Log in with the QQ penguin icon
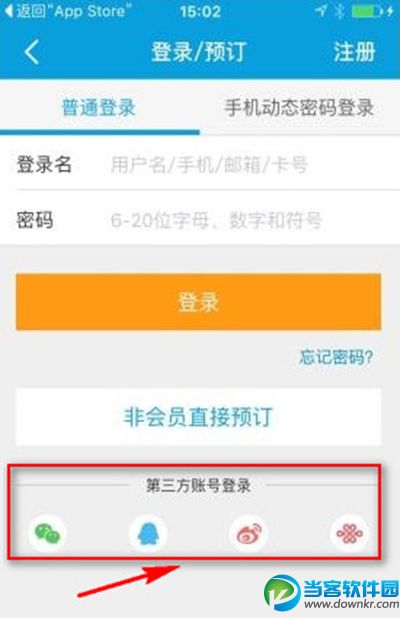 (148, 533)
